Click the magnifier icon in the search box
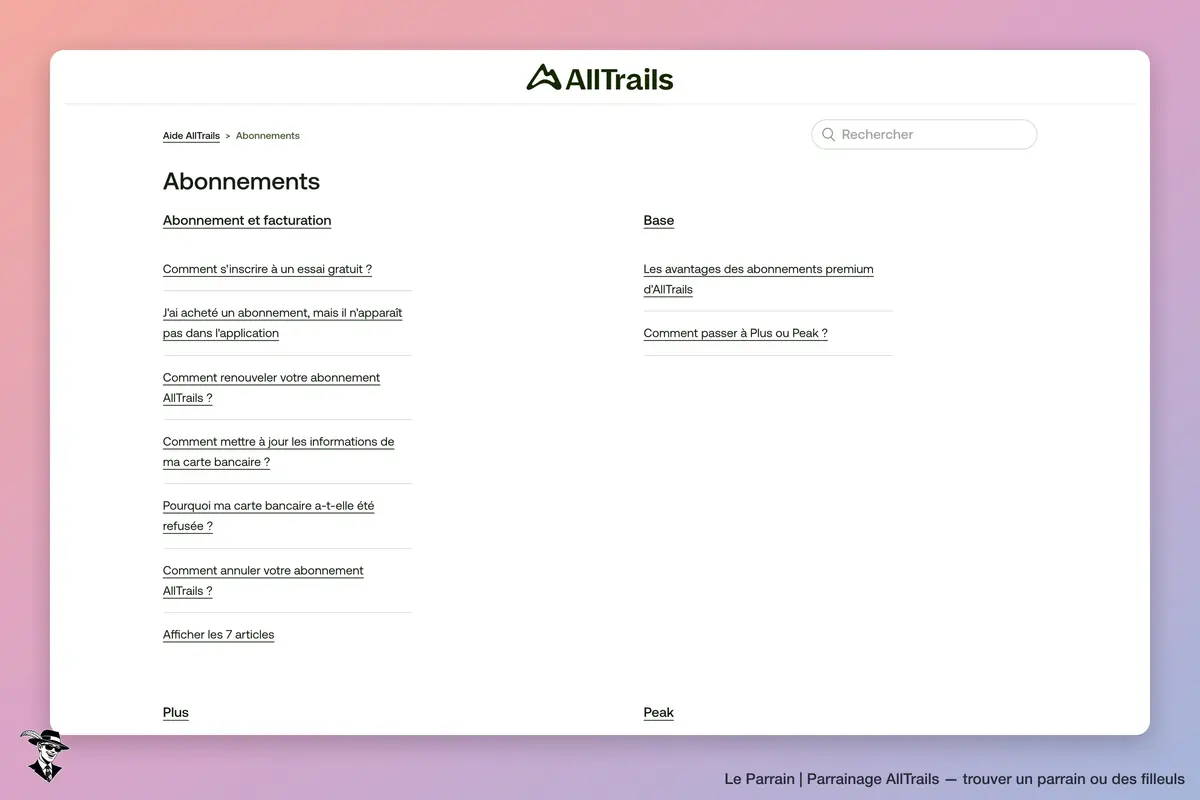Viewport: 1200px width, 800px height. [x=828, y=134]
